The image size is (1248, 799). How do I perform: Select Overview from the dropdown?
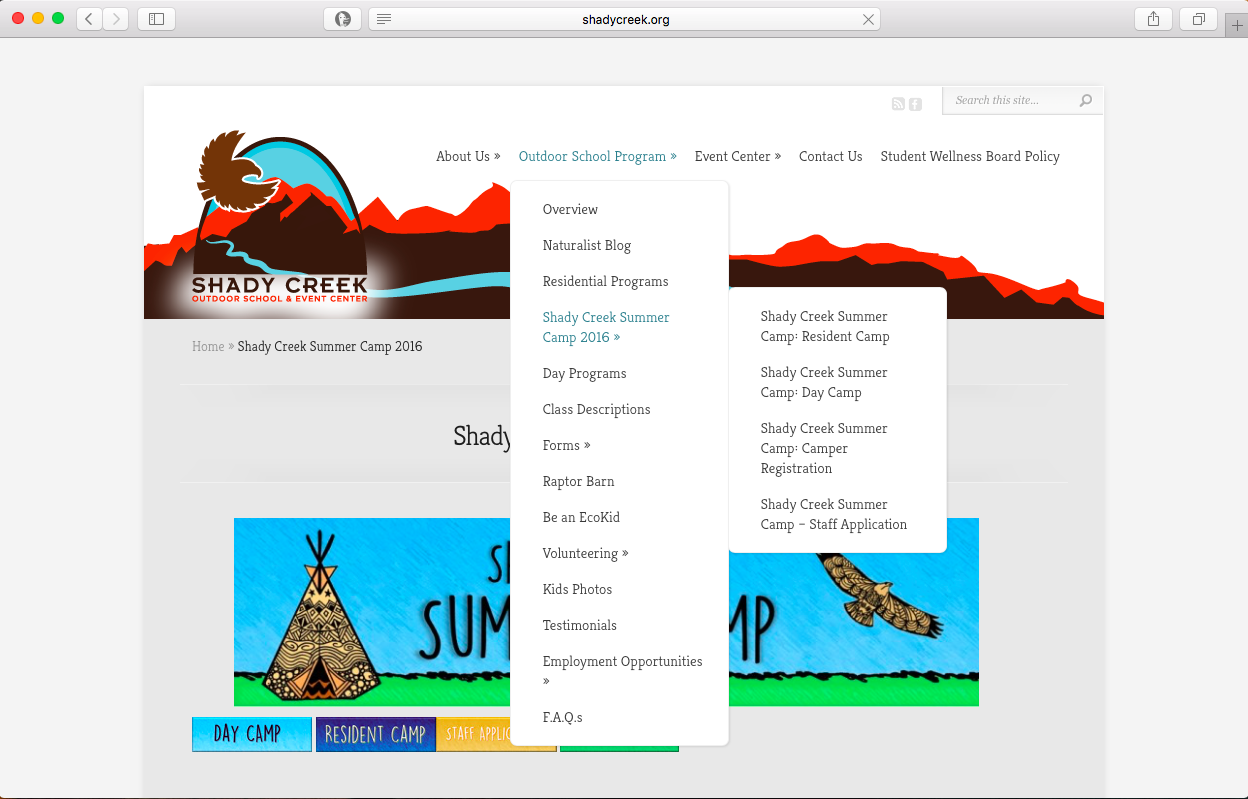[570, 209]
